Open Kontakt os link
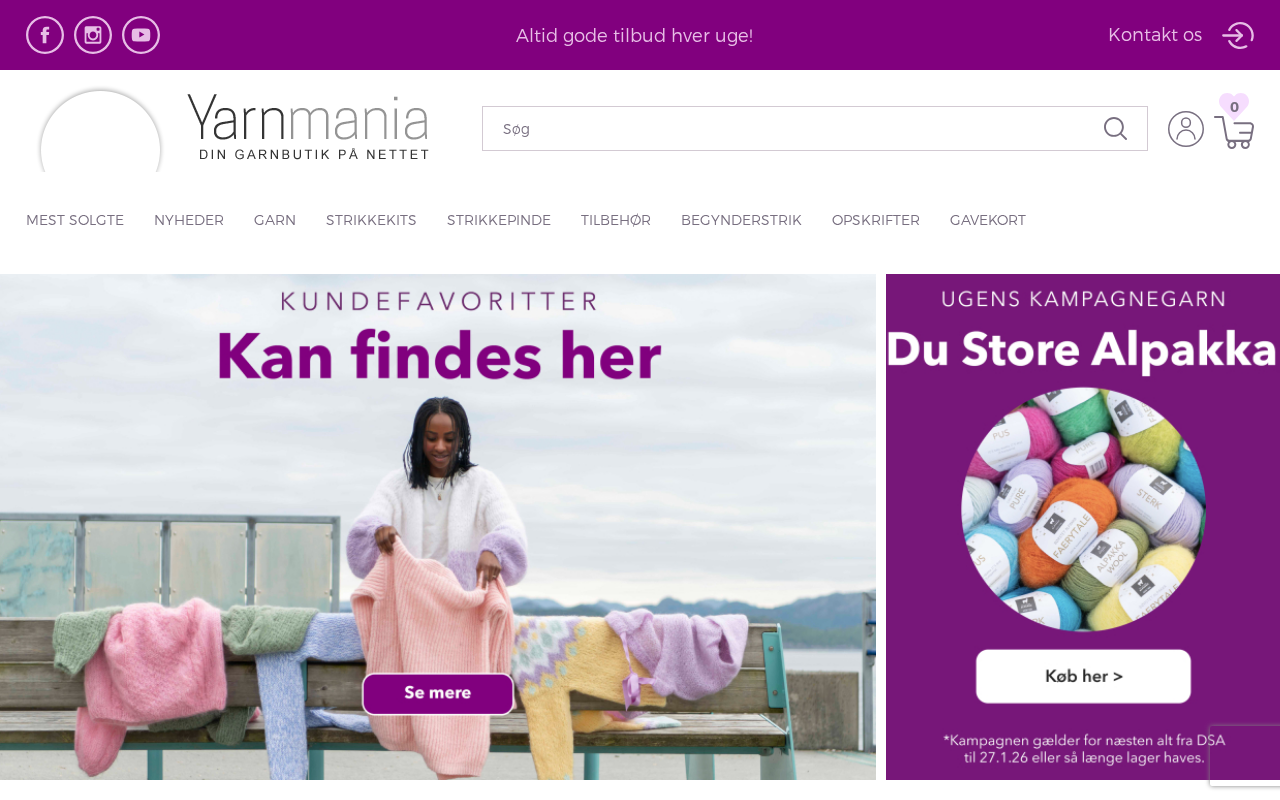 [1155, 35]
